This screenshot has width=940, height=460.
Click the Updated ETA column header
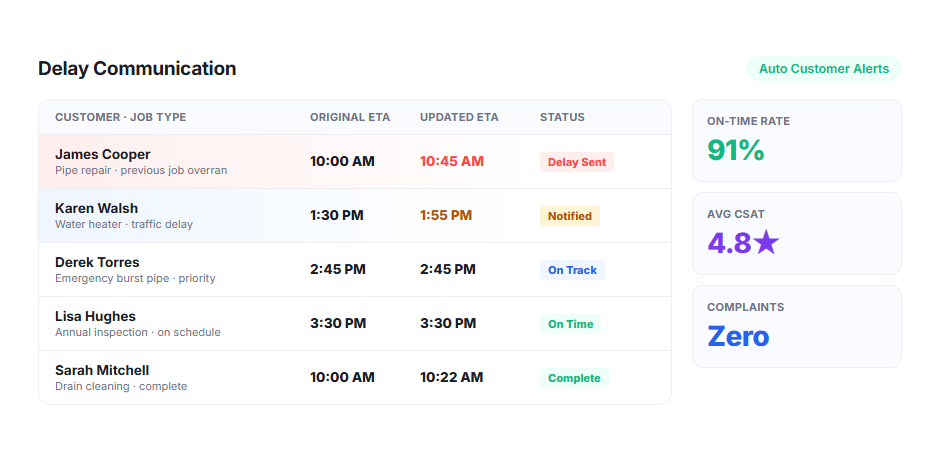tap(459, 117)
